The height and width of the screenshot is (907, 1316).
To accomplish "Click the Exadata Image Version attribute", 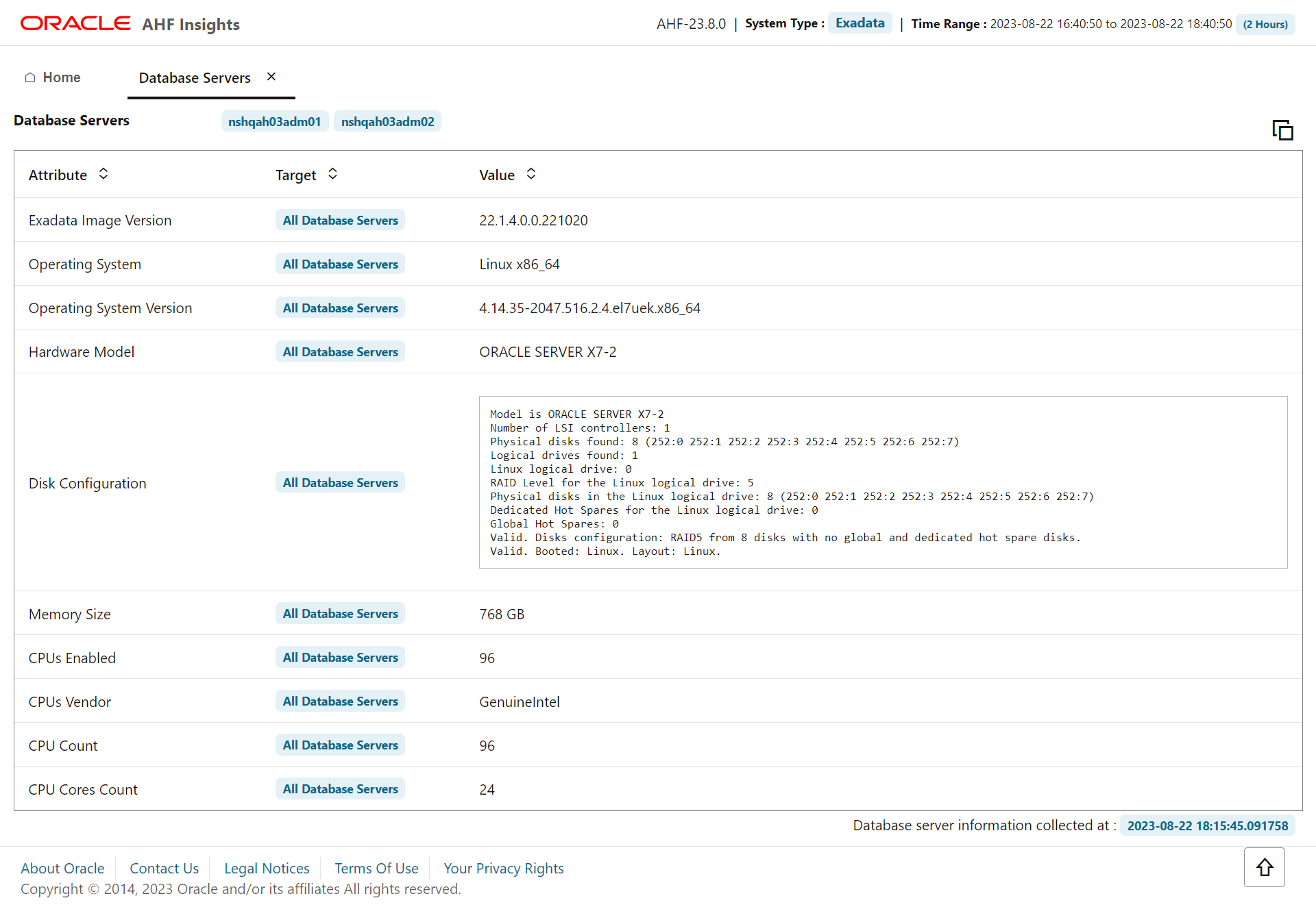I will [100, 221].
